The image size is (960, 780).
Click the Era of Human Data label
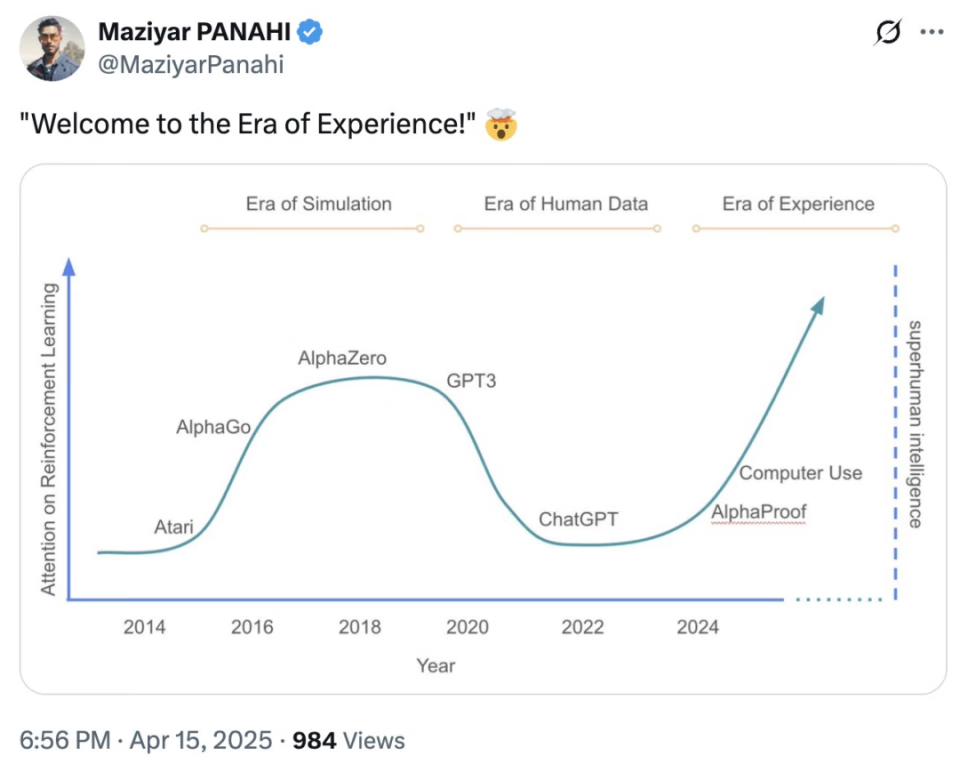[566, 203]
